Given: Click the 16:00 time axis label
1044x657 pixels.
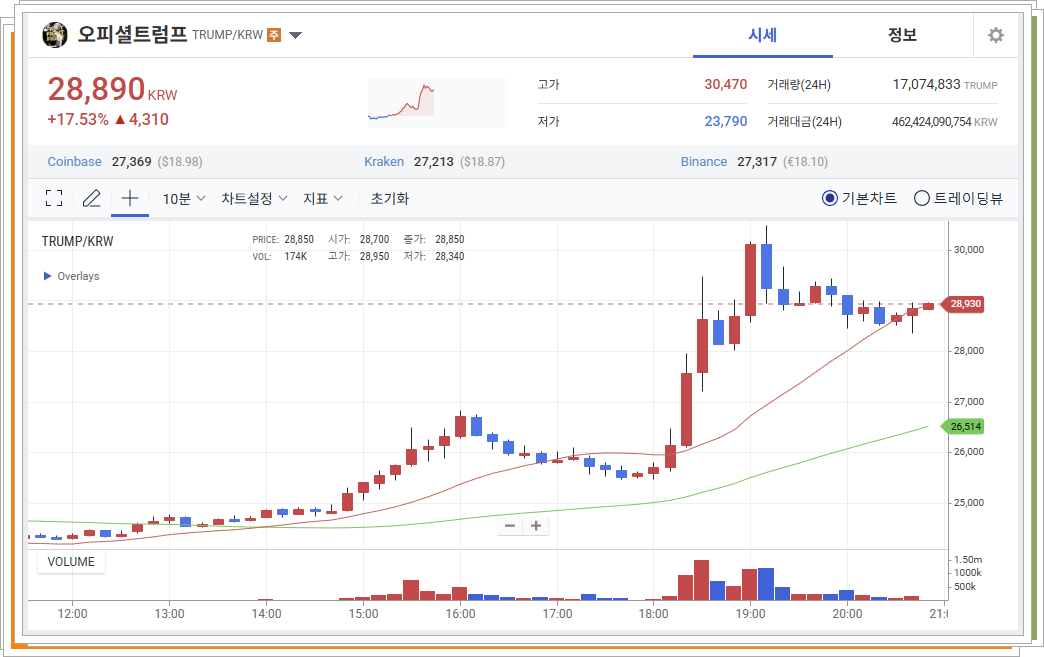Looking at the screenshot, I should click(x=460, y=614).
